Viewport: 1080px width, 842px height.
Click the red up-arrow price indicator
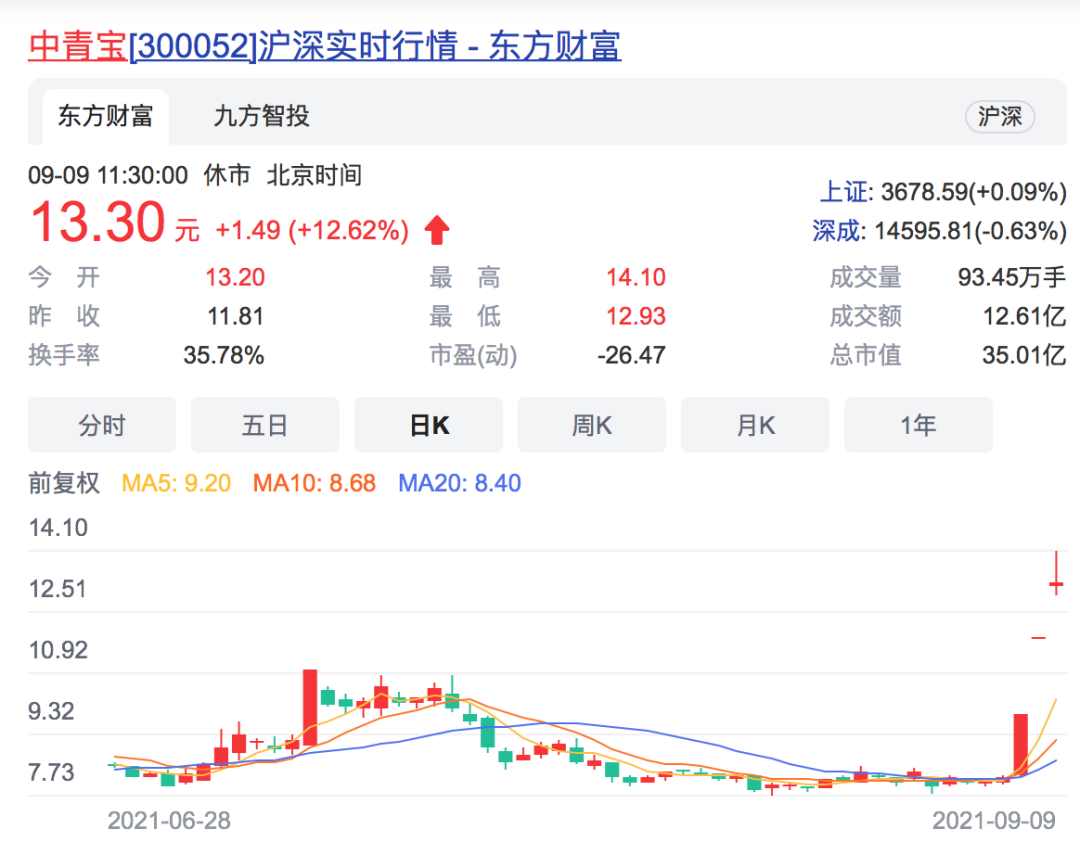(437, 231)
